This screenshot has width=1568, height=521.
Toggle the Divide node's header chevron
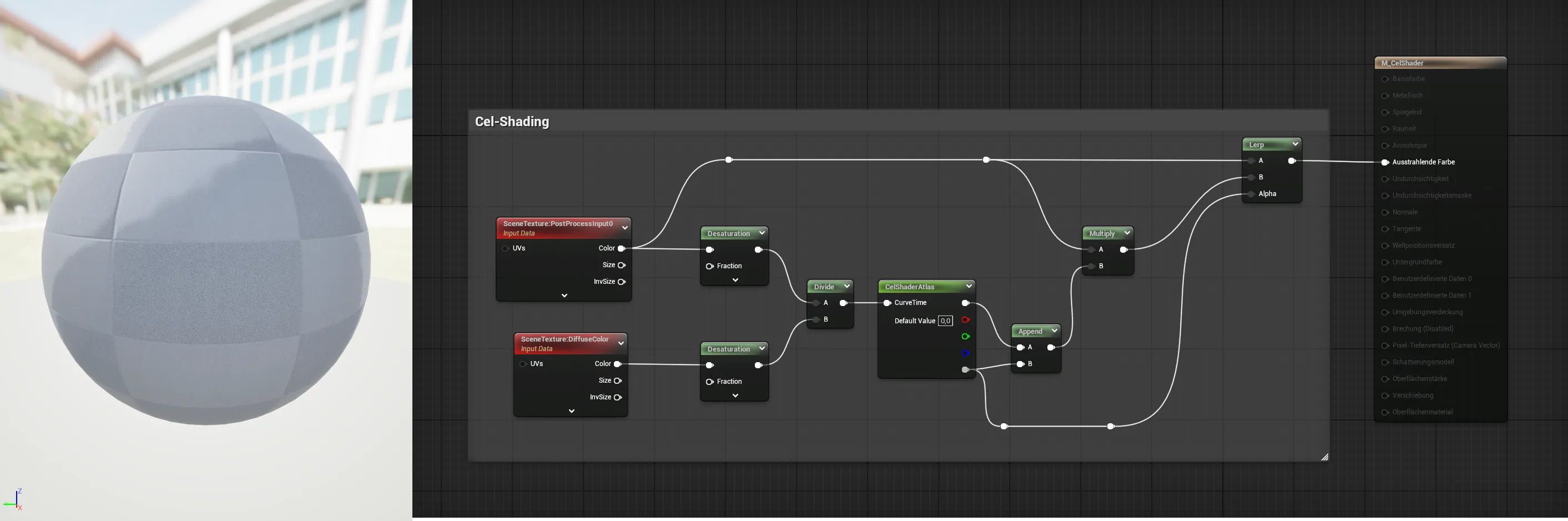coord(846,287)
